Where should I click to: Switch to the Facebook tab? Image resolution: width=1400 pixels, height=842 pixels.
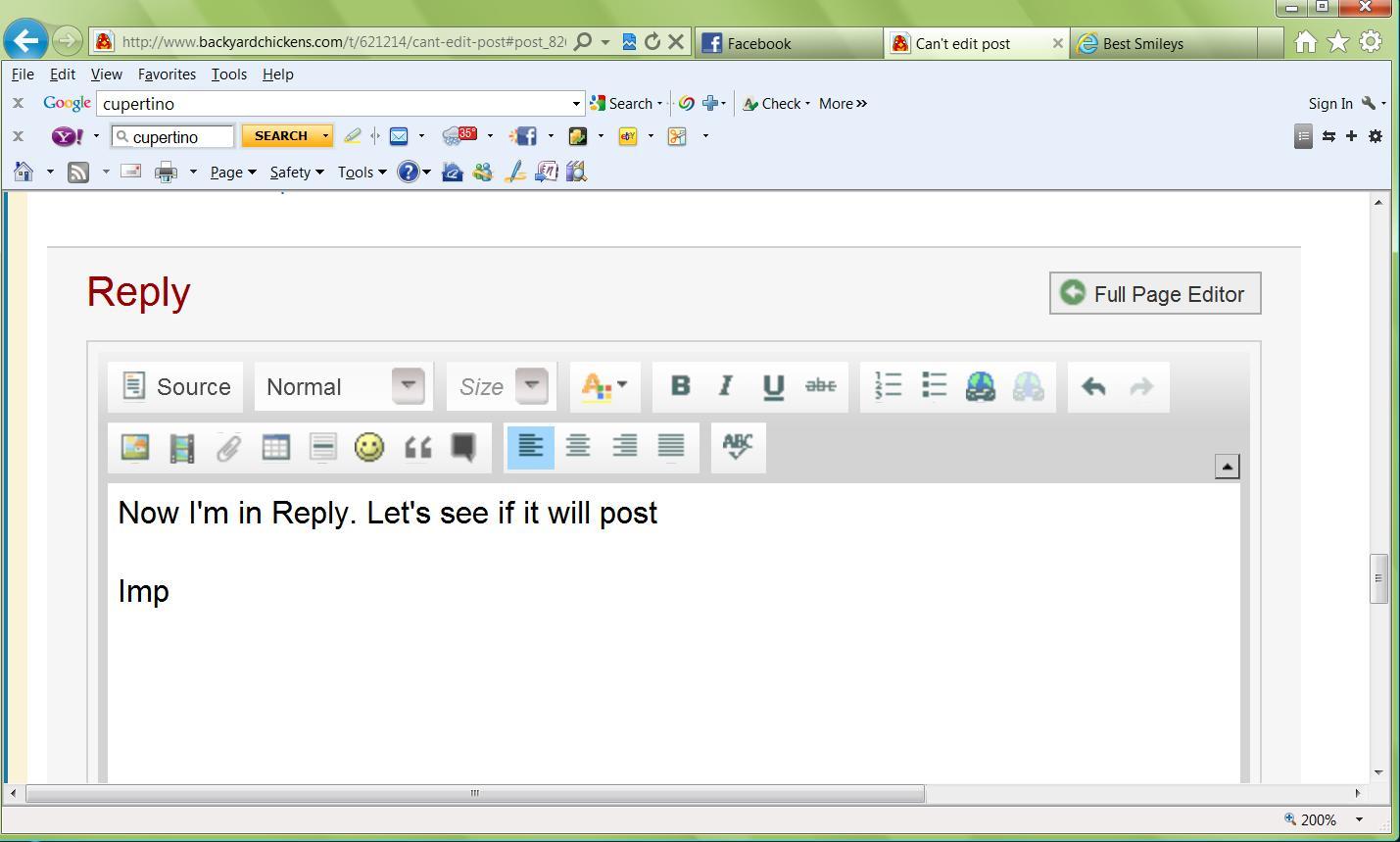789,43
